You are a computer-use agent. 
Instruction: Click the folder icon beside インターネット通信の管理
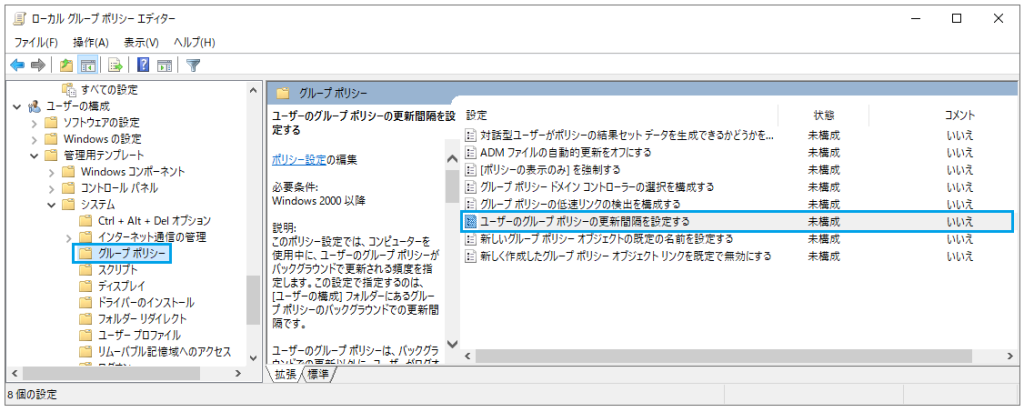point(86,236)
